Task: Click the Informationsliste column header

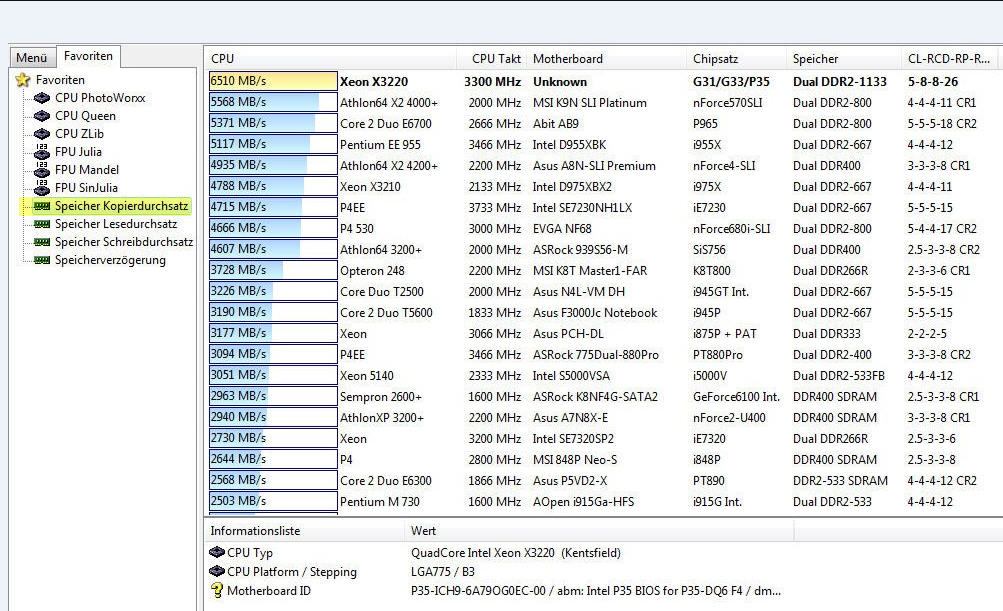Action: [304, 530]
